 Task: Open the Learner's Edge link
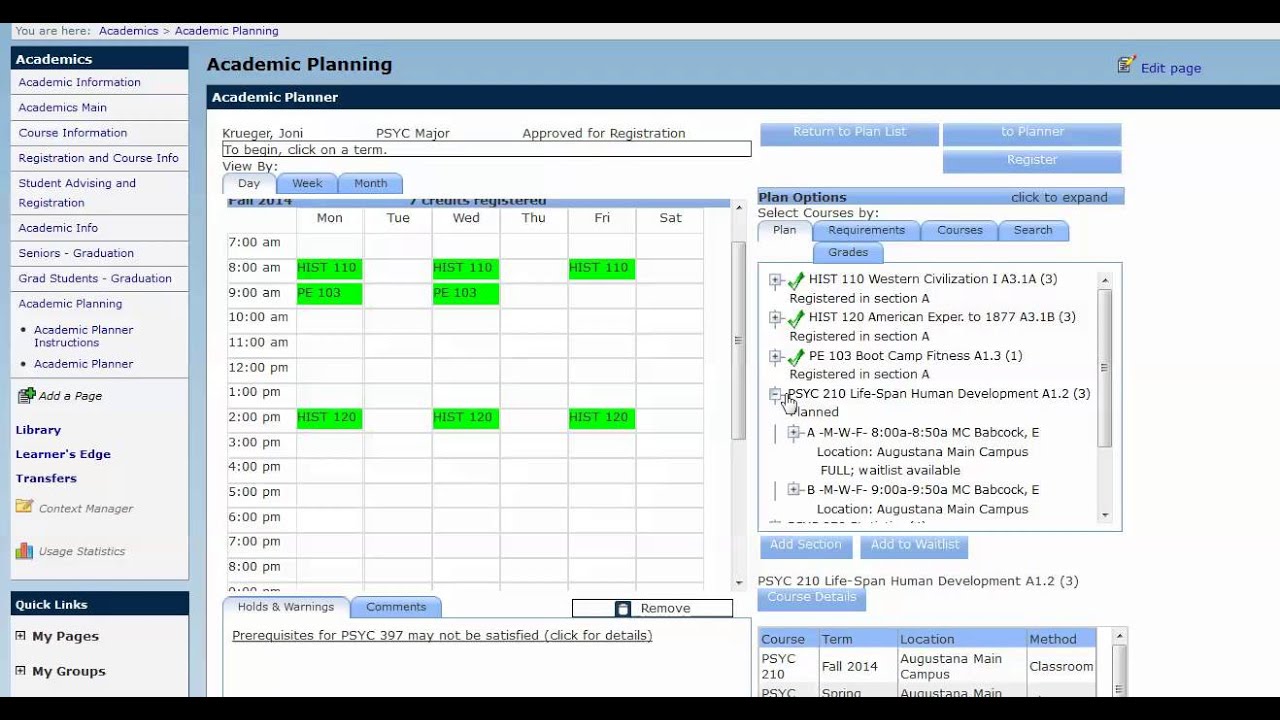coord(63,454)
